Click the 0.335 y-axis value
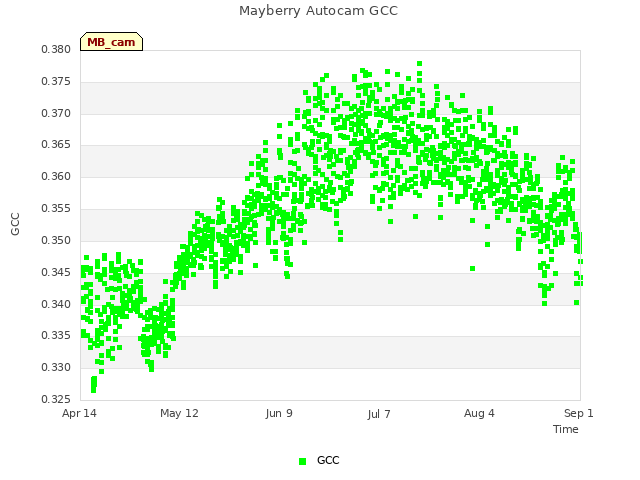The height and width of the screenshot is (480, 640). click(56, 336)
